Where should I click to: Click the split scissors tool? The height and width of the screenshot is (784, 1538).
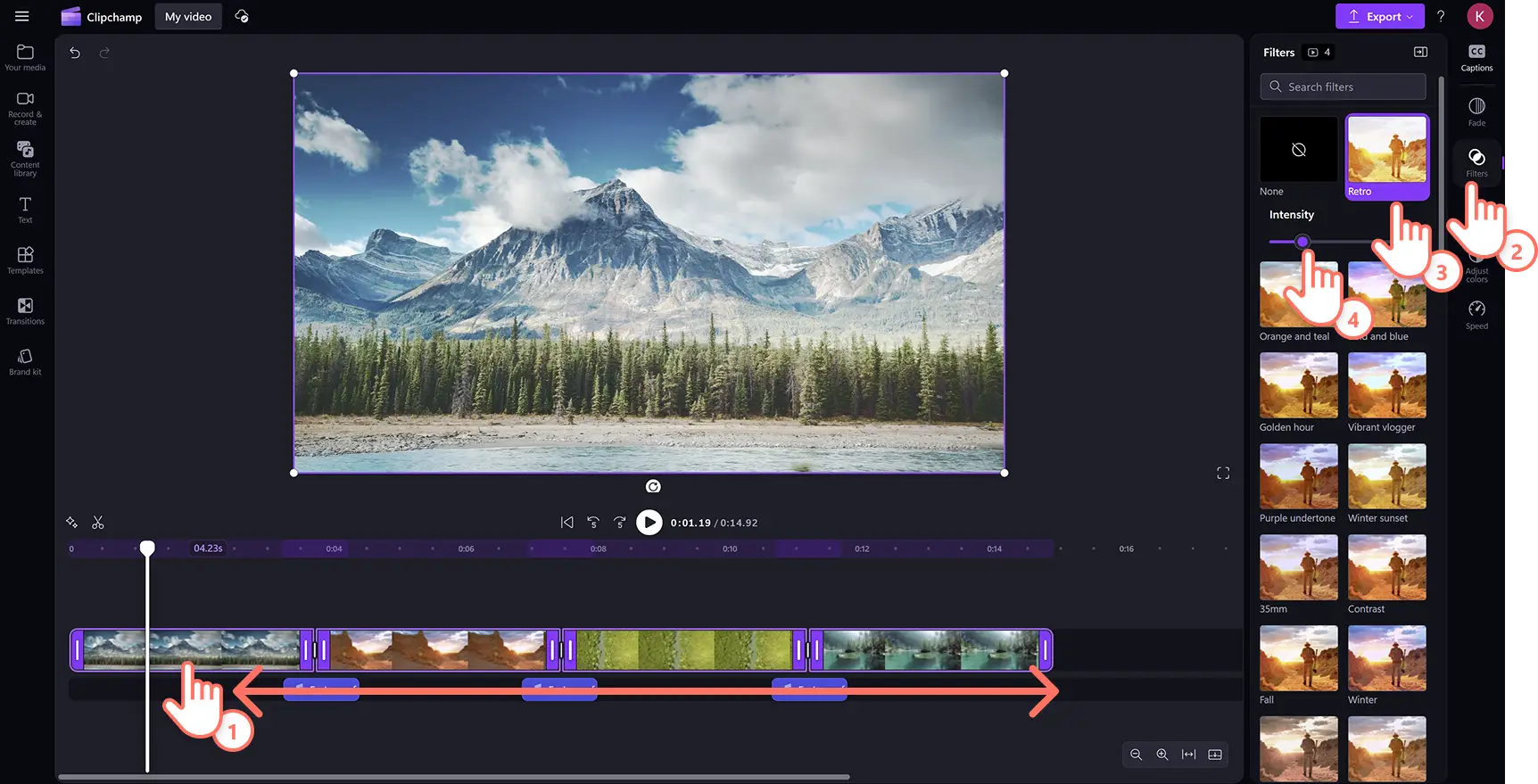98,523
